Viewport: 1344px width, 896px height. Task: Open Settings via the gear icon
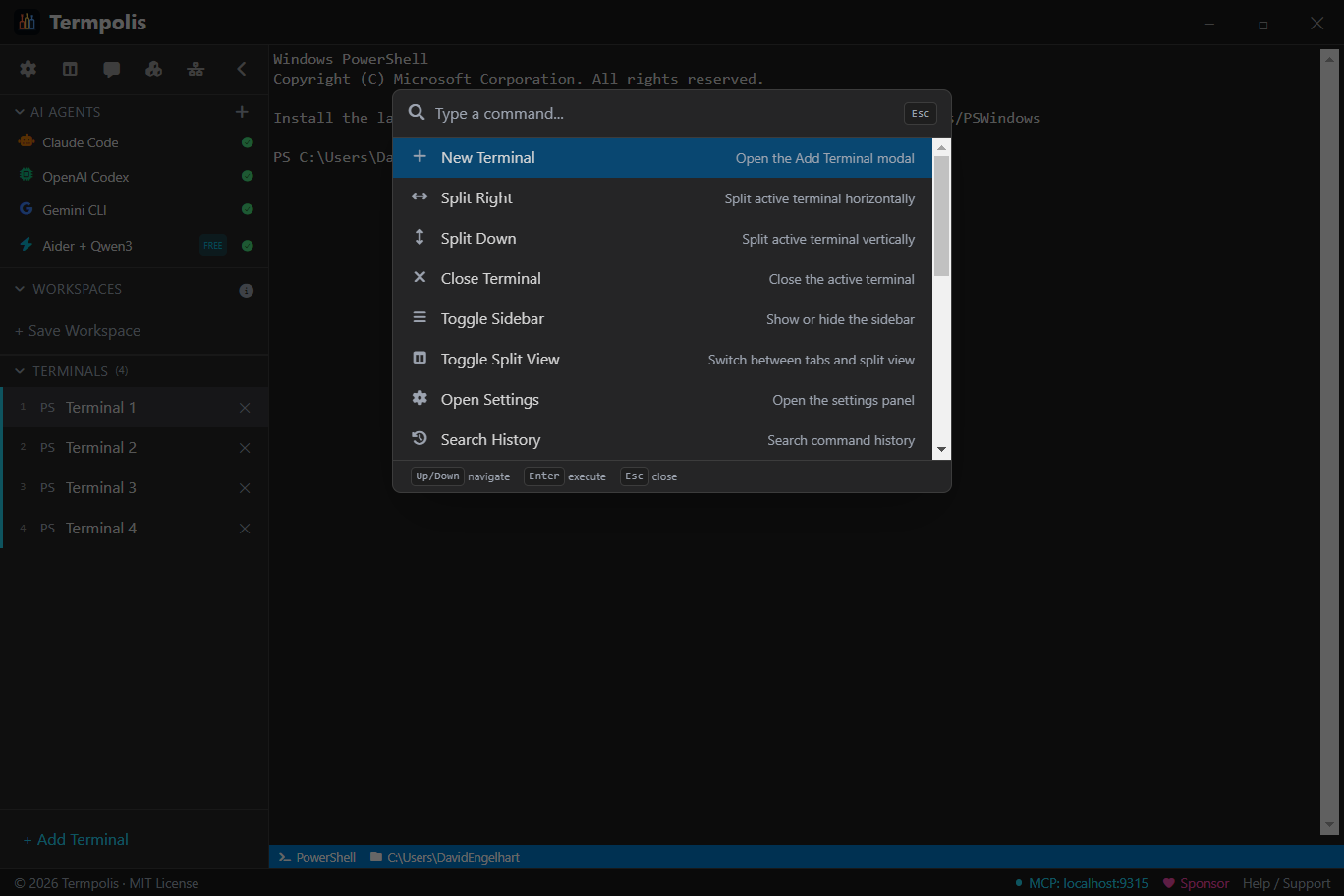(x=28, y=69)
